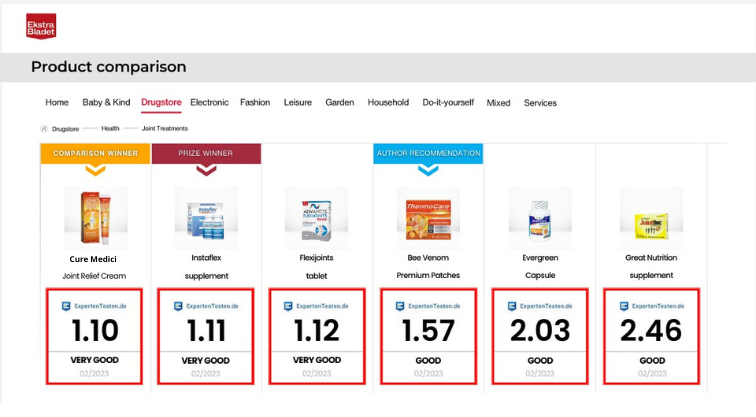Click the Product comparison heading
The image size is (756, 417).
tap(108, 67)
